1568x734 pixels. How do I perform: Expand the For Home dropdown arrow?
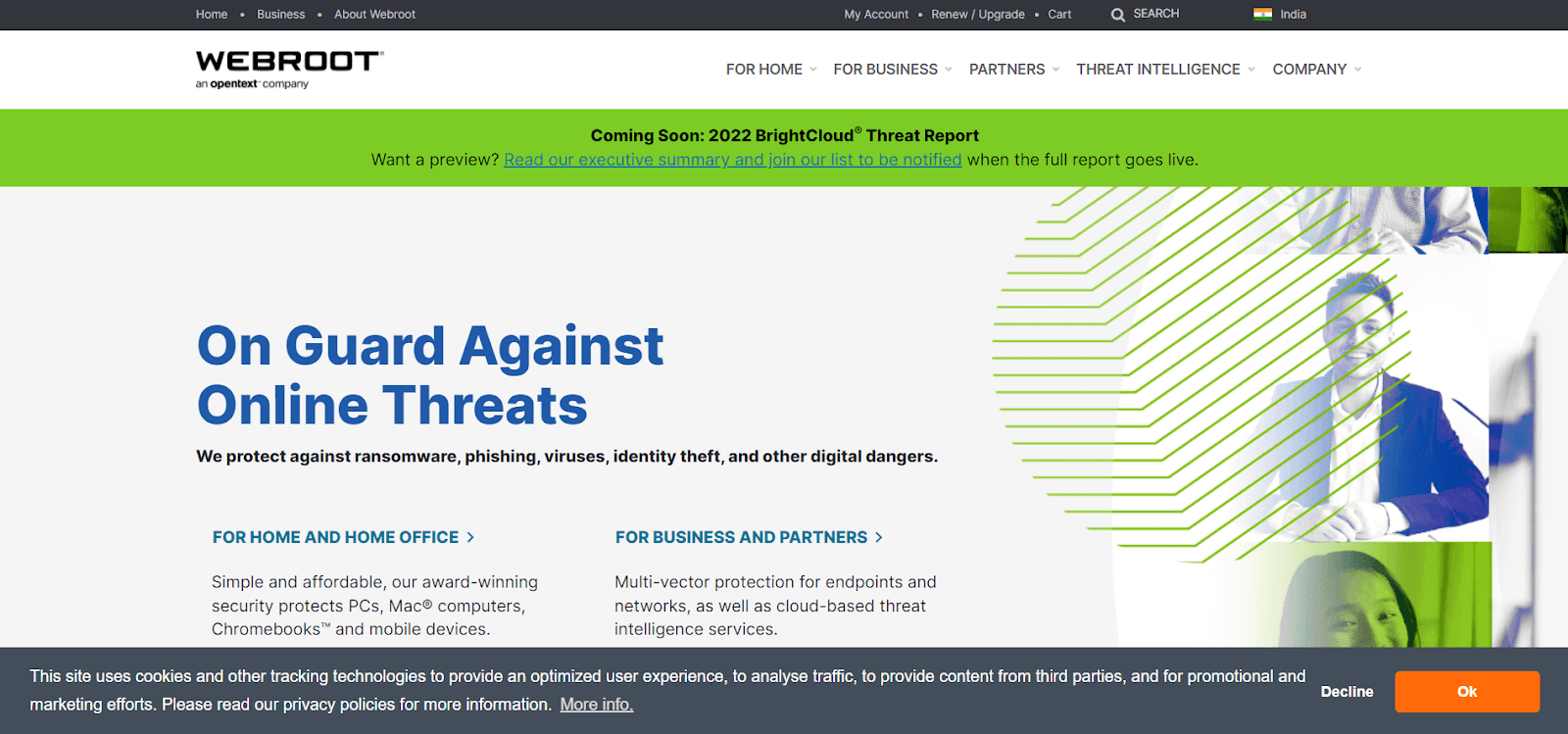click(813, 70)
